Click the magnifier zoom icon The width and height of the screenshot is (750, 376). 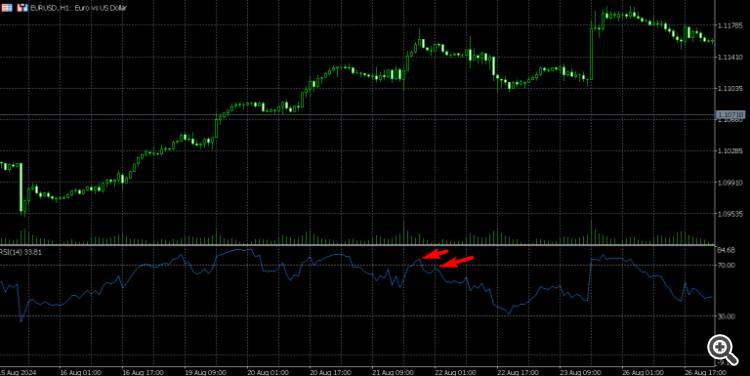tap(723, 350)
